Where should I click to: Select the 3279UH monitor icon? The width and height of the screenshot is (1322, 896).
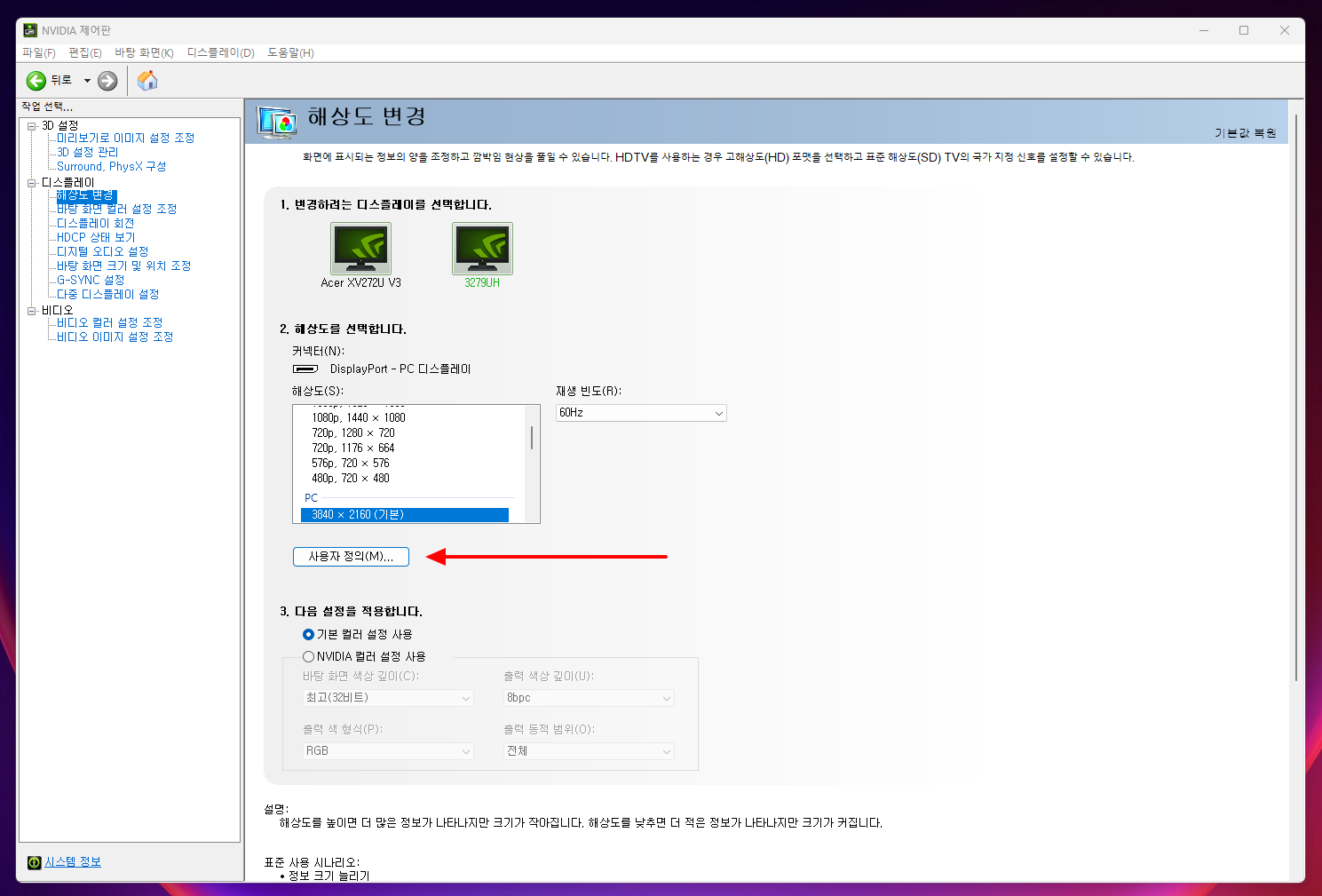(482, 248)
